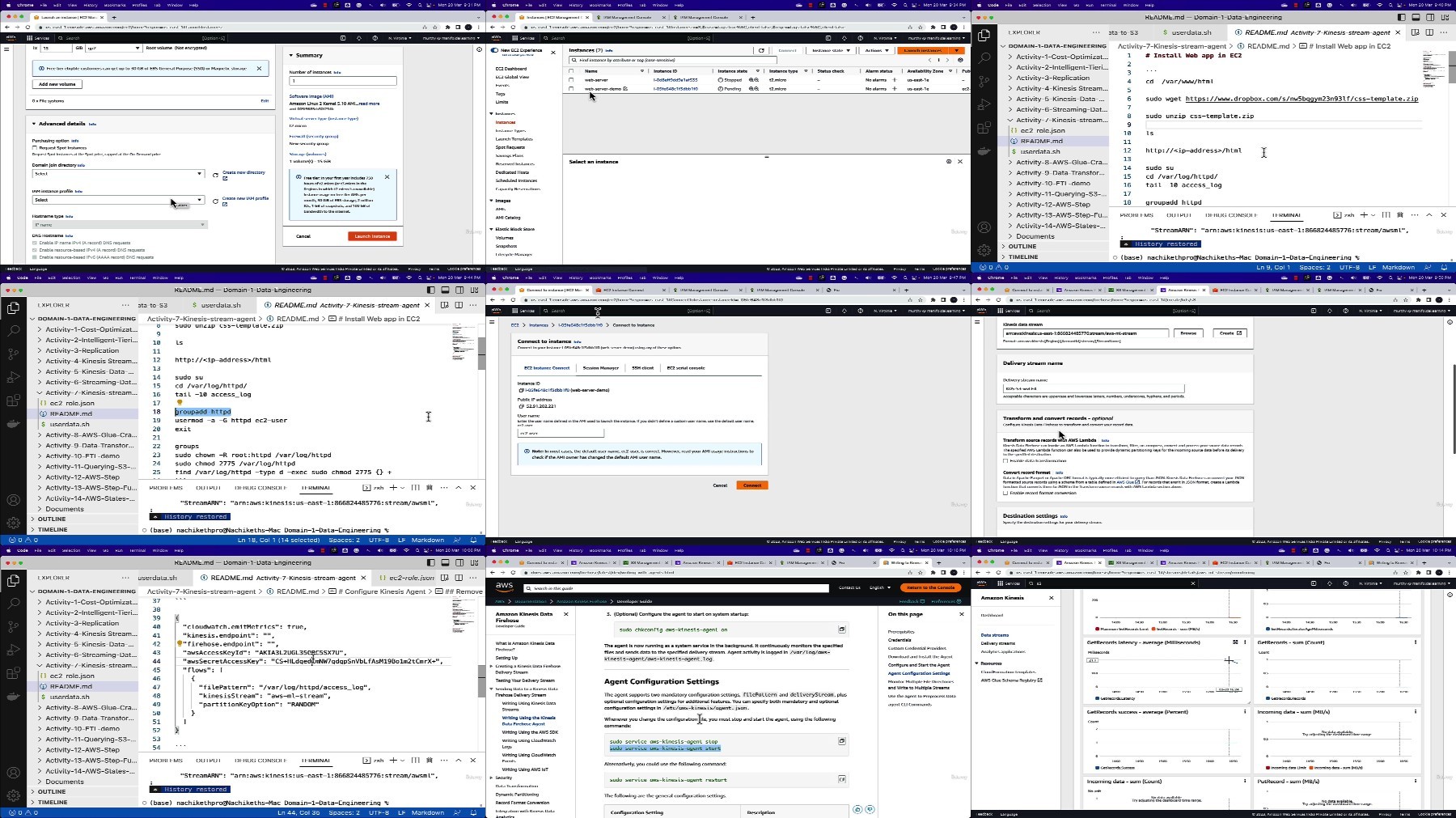The width and height of the screenshot is (1456, 818).
Task: Select the web-server instance row checkbox
Action: coord(571,80)
